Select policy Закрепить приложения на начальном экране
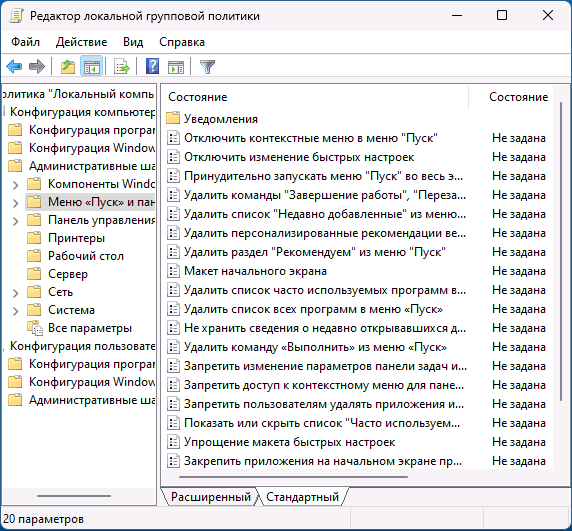572x531 pixels. (323, 461)
